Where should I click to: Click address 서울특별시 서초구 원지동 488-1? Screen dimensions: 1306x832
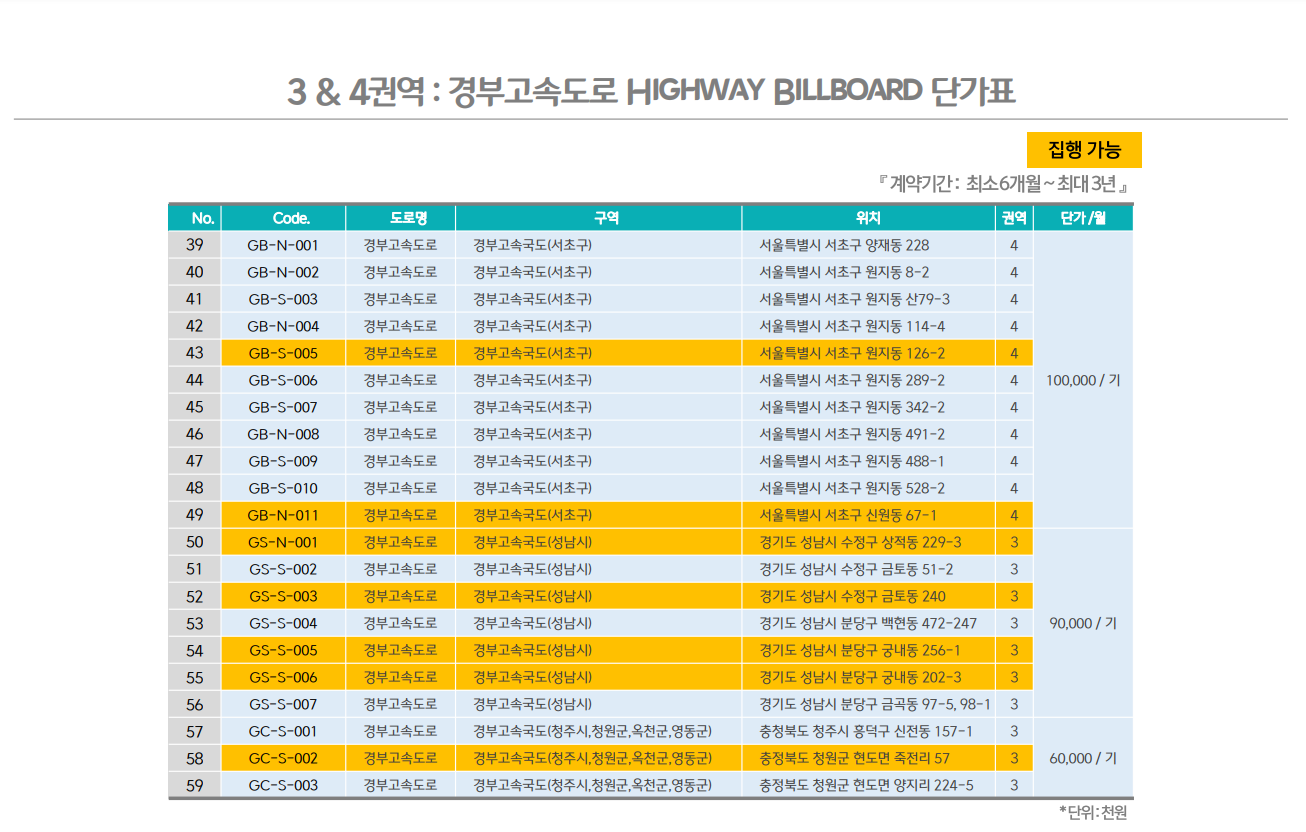852,461
